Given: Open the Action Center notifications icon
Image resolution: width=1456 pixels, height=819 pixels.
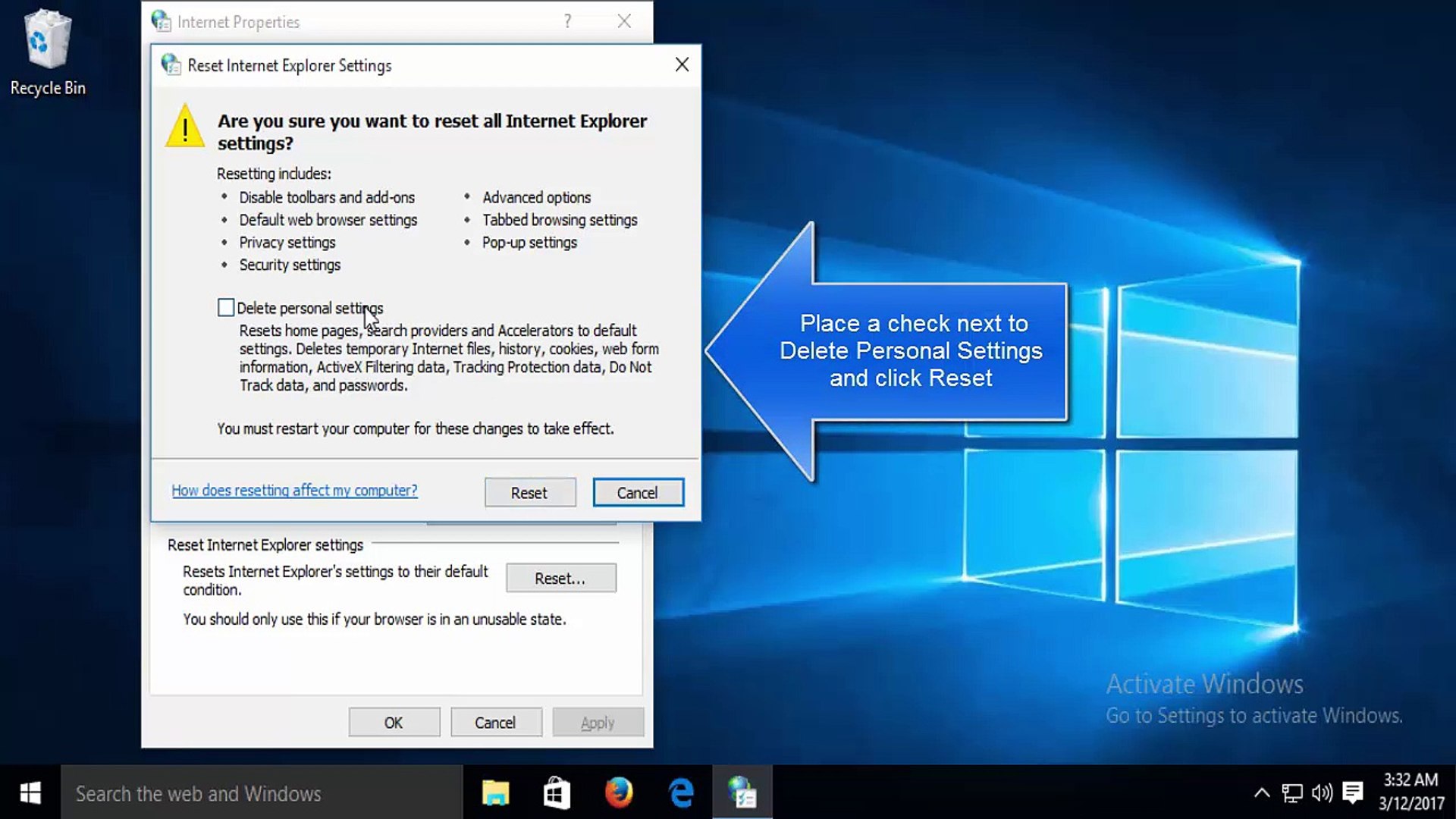Looking at the screenshot, I should pos(1352,793).
